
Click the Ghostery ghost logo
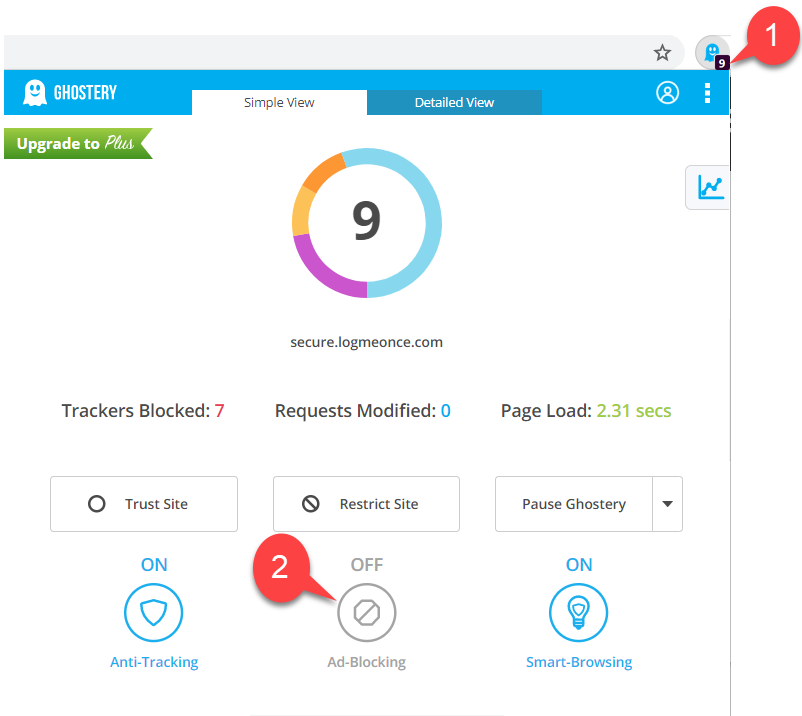click(x=35, y=93)
